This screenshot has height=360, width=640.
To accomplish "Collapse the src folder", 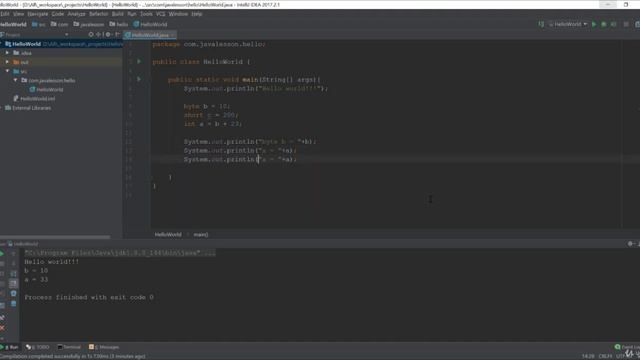I will tap(7, 71).
